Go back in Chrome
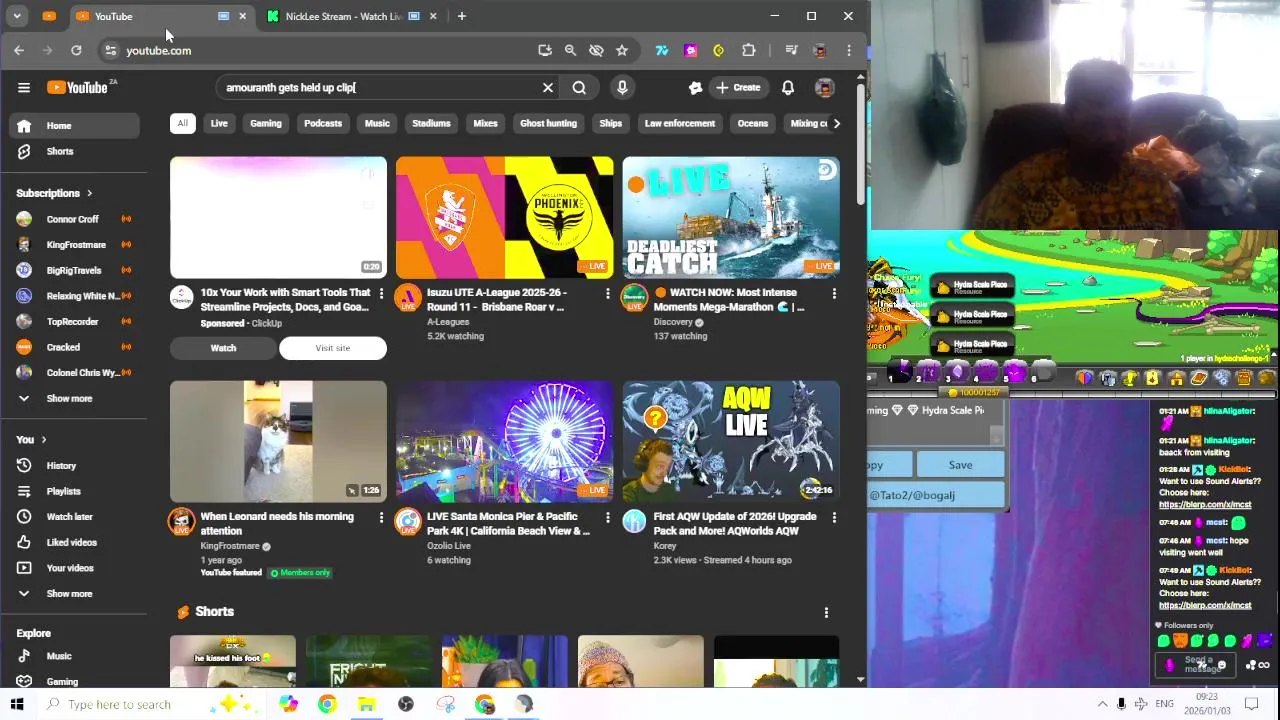Viewport: 1280px width, 720px height. pos(19,50)
